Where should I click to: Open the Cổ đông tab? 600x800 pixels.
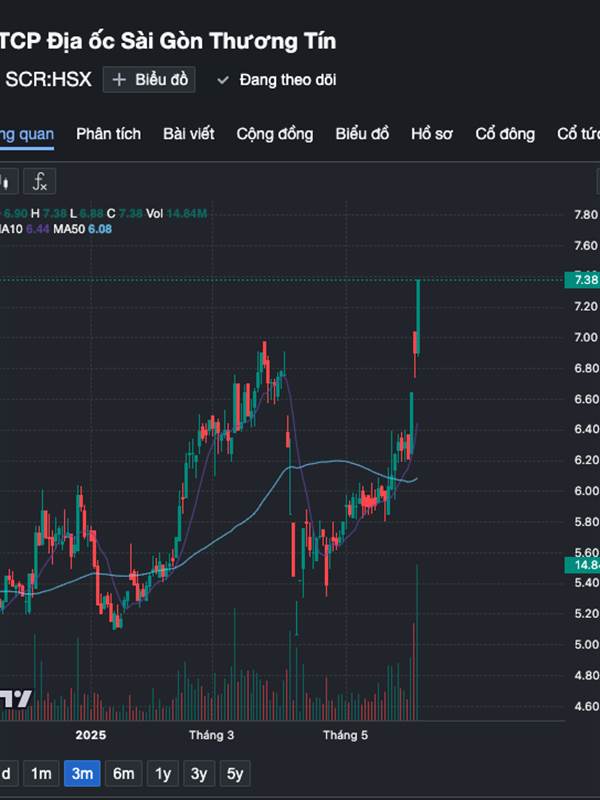point(505,134)
